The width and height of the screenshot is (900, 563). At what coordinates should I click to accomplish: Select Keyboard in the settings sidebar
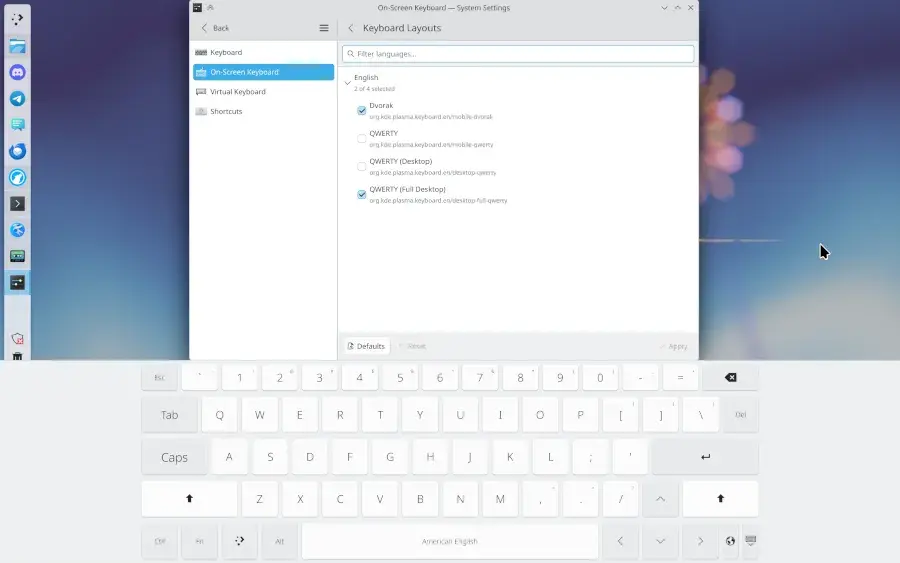[x=263, y=52]
